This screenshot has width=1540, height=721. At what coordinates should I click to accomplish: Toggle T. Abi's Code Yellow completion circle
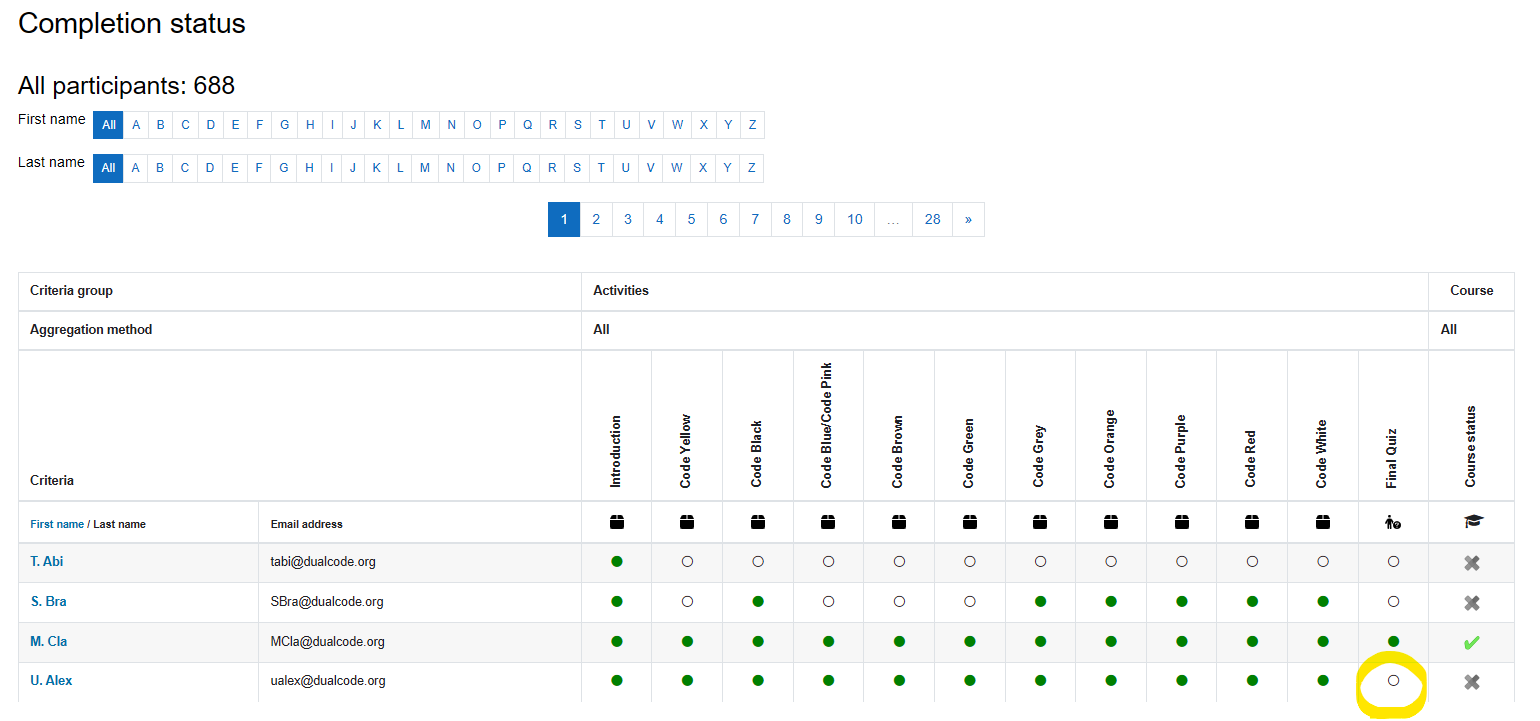[687, 562]
